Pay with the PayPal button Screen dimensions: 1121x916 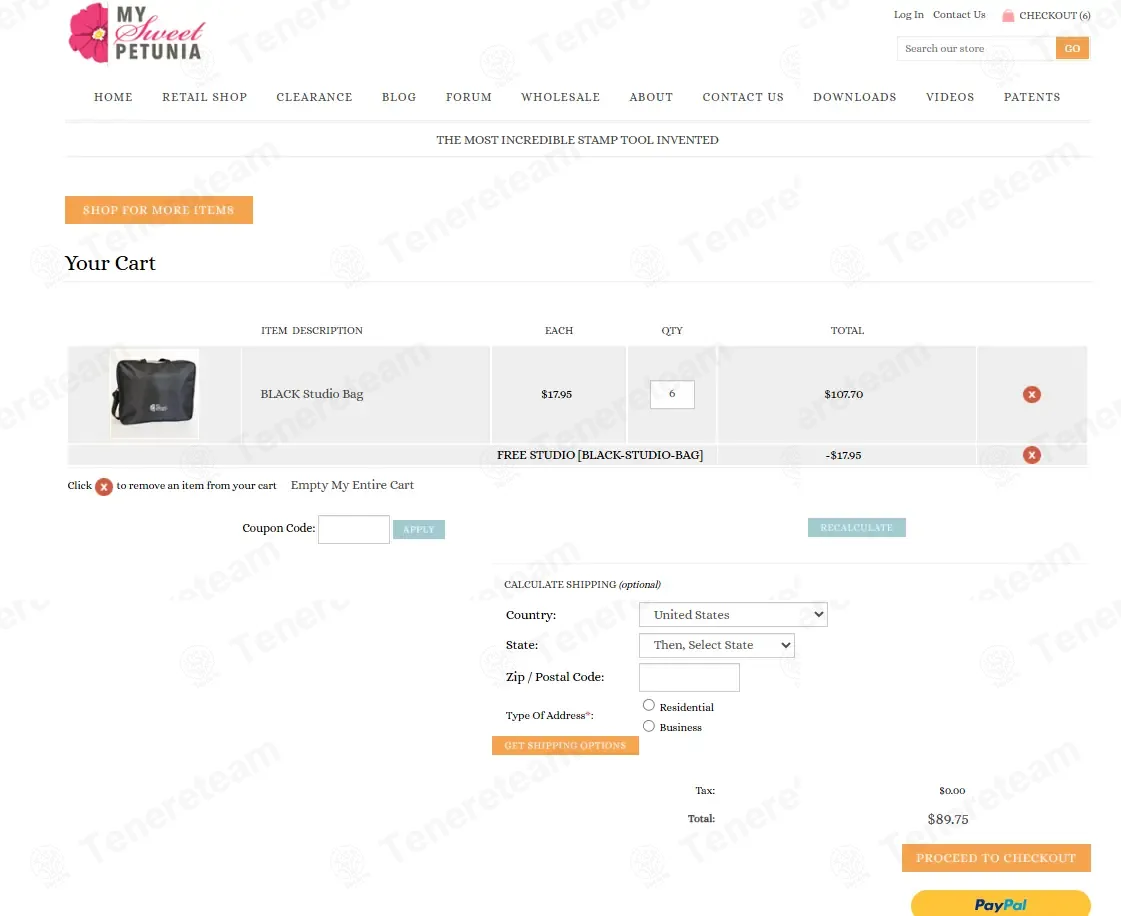coord(1000,904)
